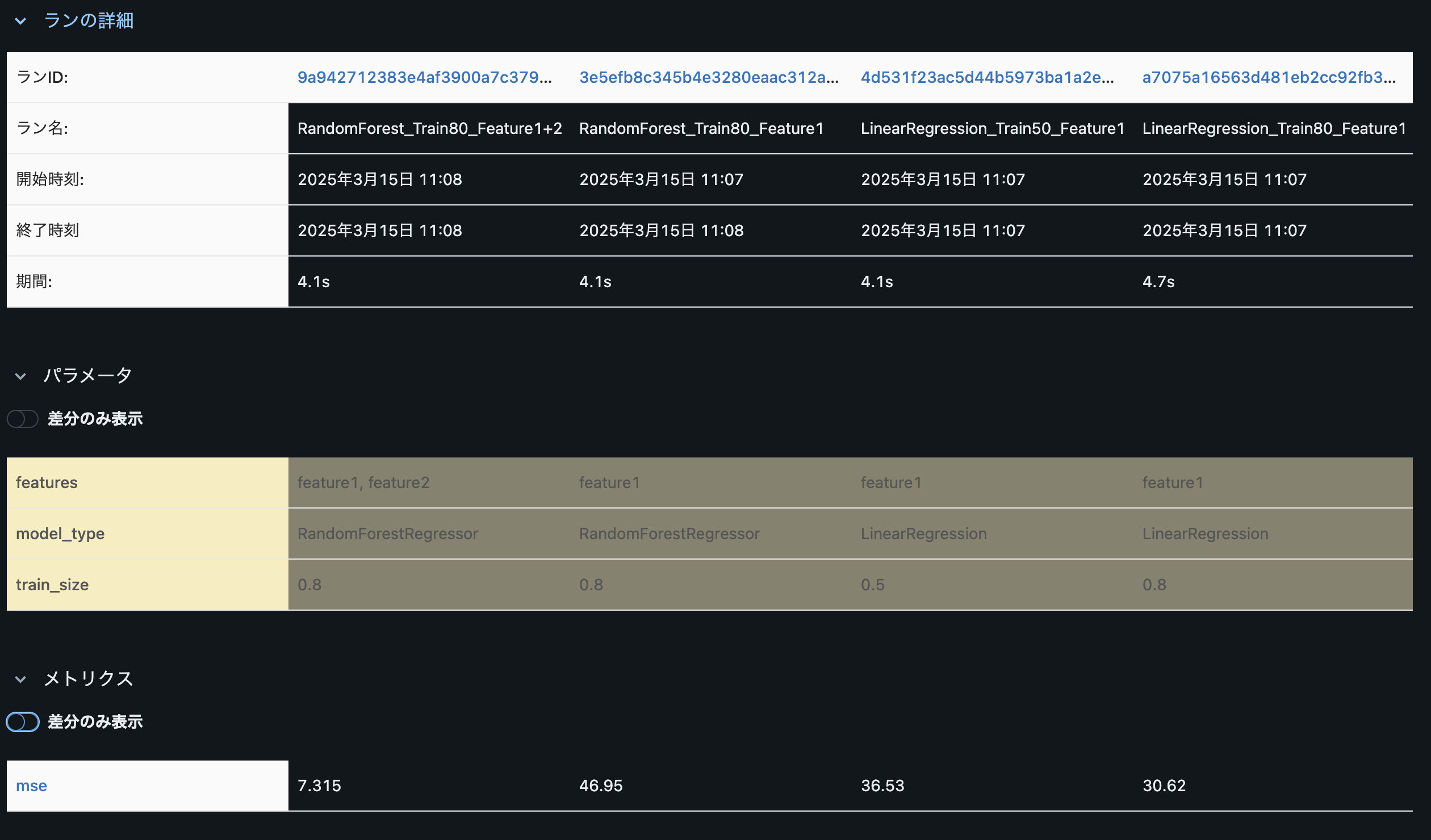Collapse the ランの詳細 section chevron

[20, 21]
